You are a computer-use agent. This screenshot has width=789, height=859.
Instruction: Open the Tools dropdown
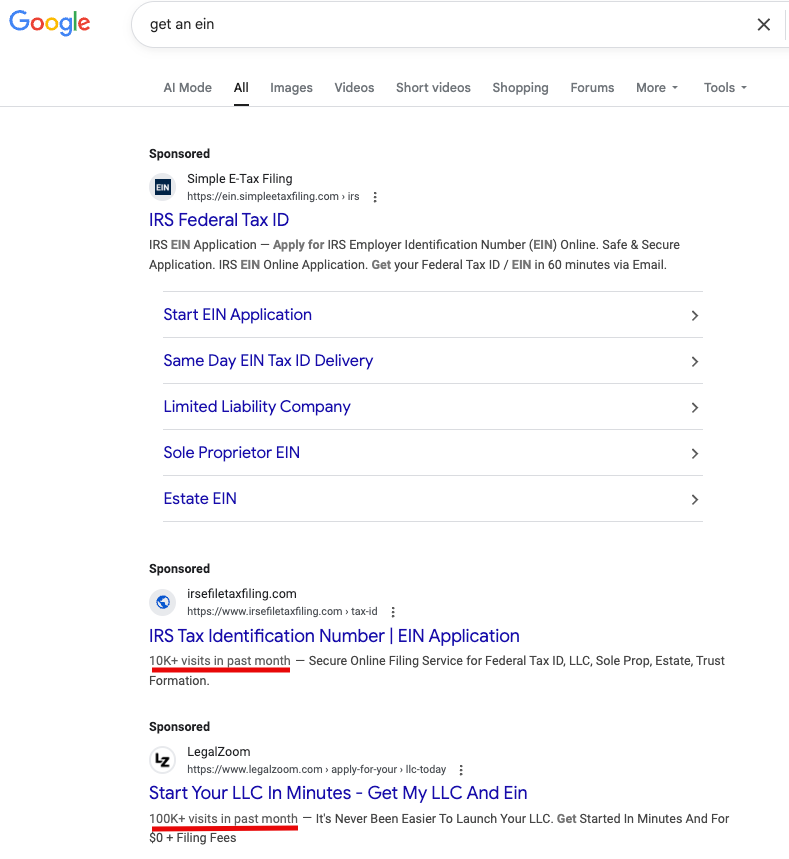point(725,88)
